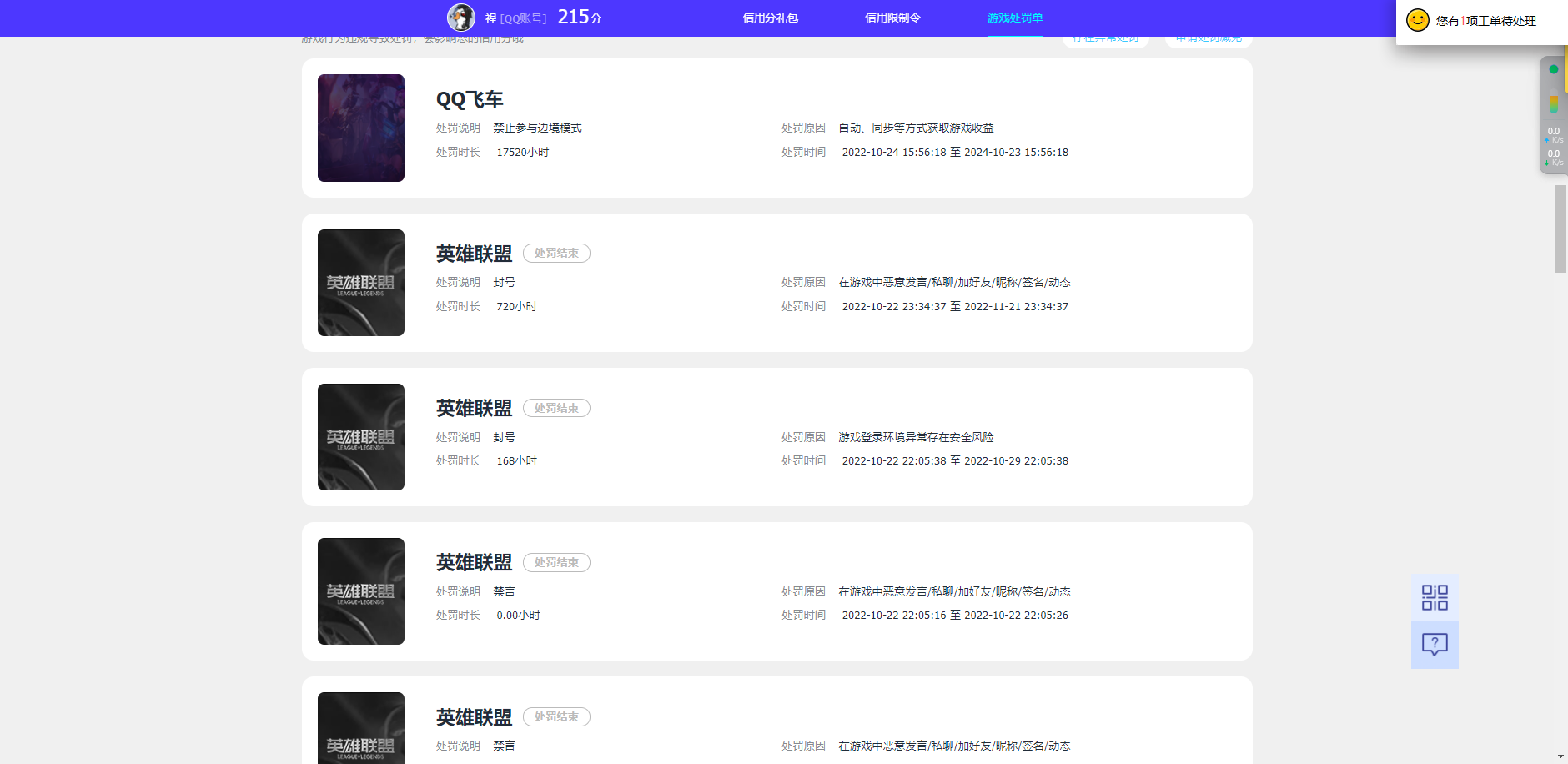The width and height of the screenshot is (1568, 764).
Task: Click the memory gauge in the floating monitor
Action: click(x=1553, y=104)
